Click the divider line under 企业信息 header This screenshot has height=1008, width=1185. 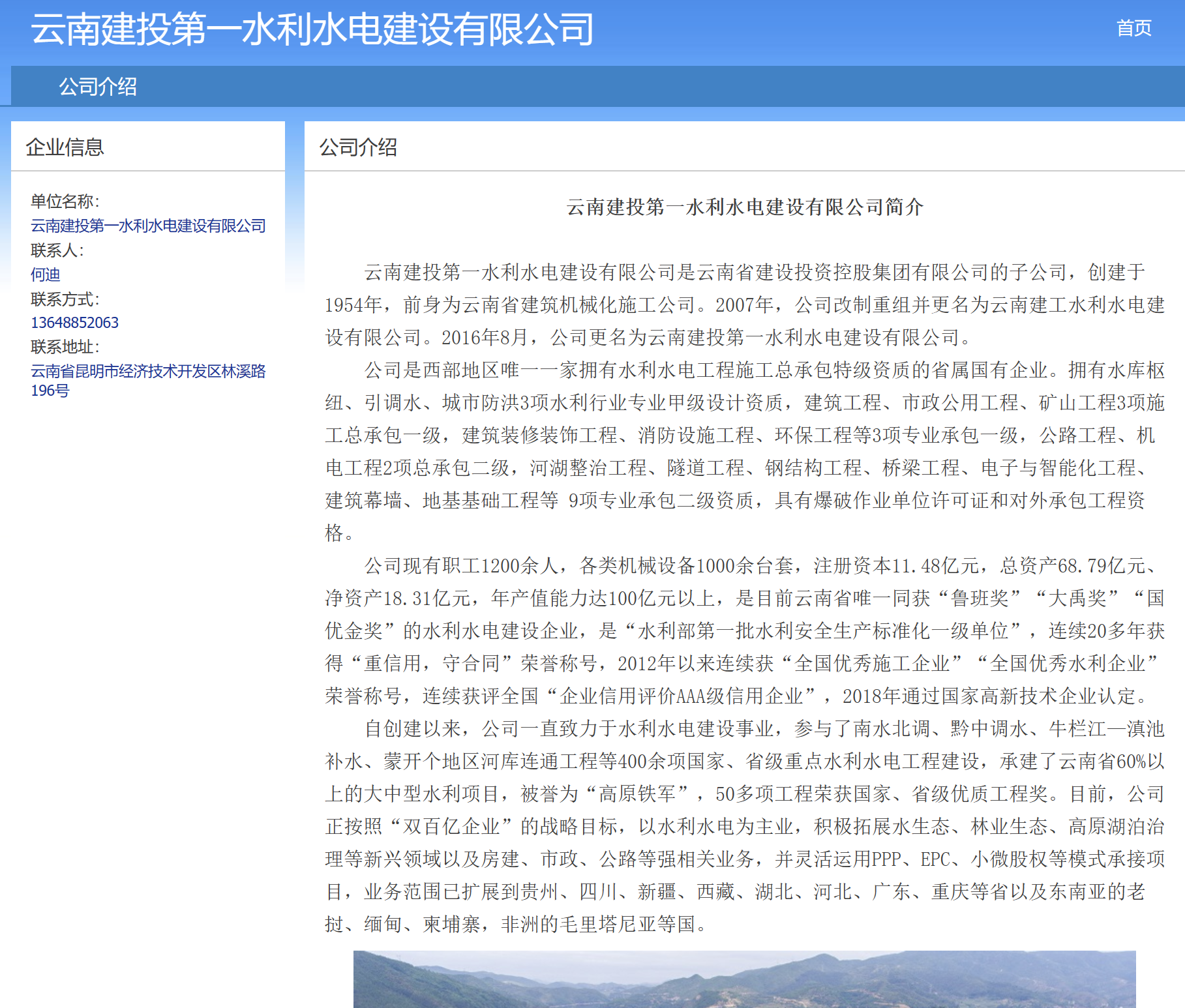coord(149,171)
